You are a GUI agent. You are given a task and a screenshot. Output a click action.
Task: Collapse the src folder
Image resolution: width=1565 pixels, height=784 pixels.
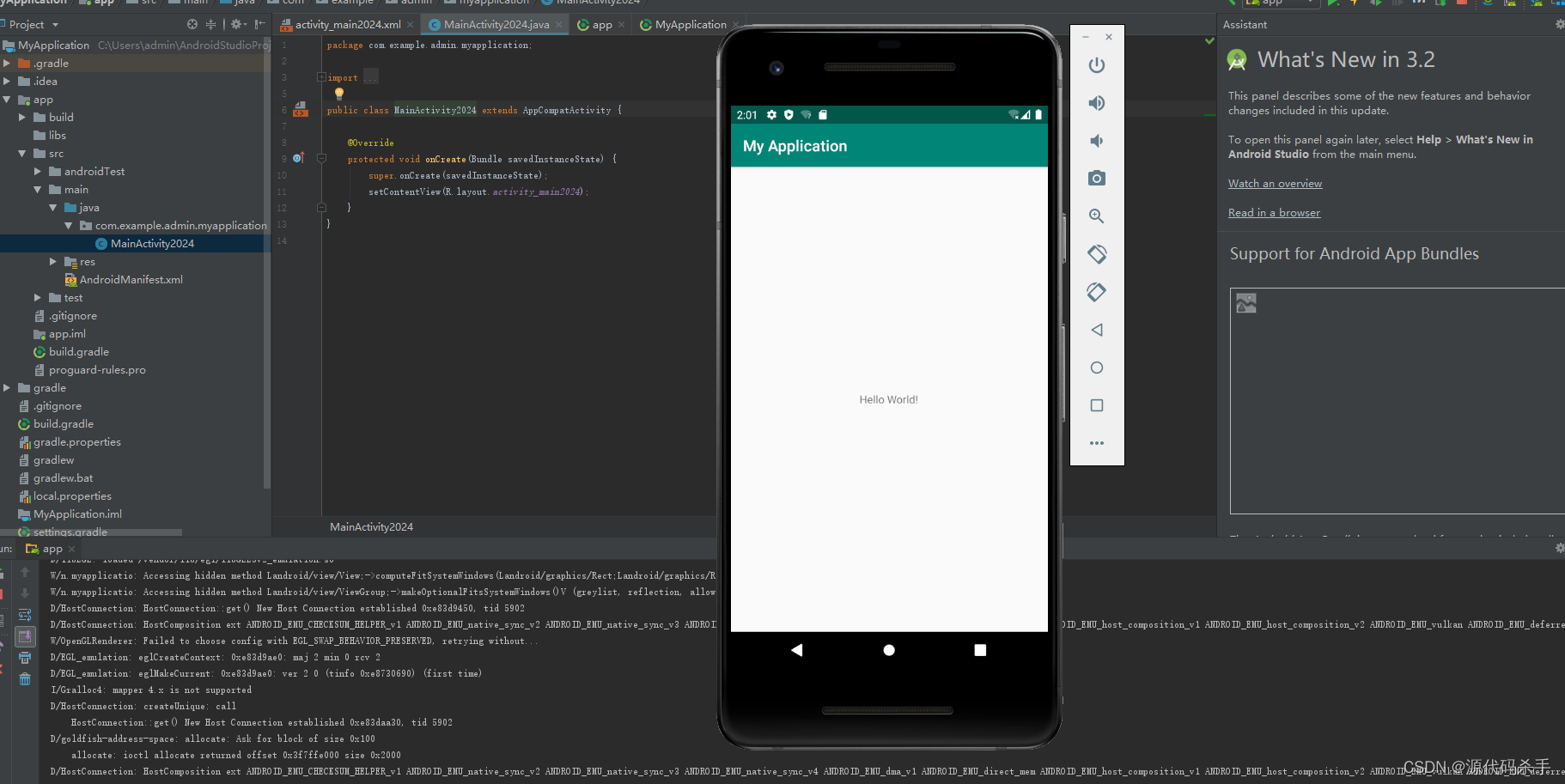tap(22, 154)
